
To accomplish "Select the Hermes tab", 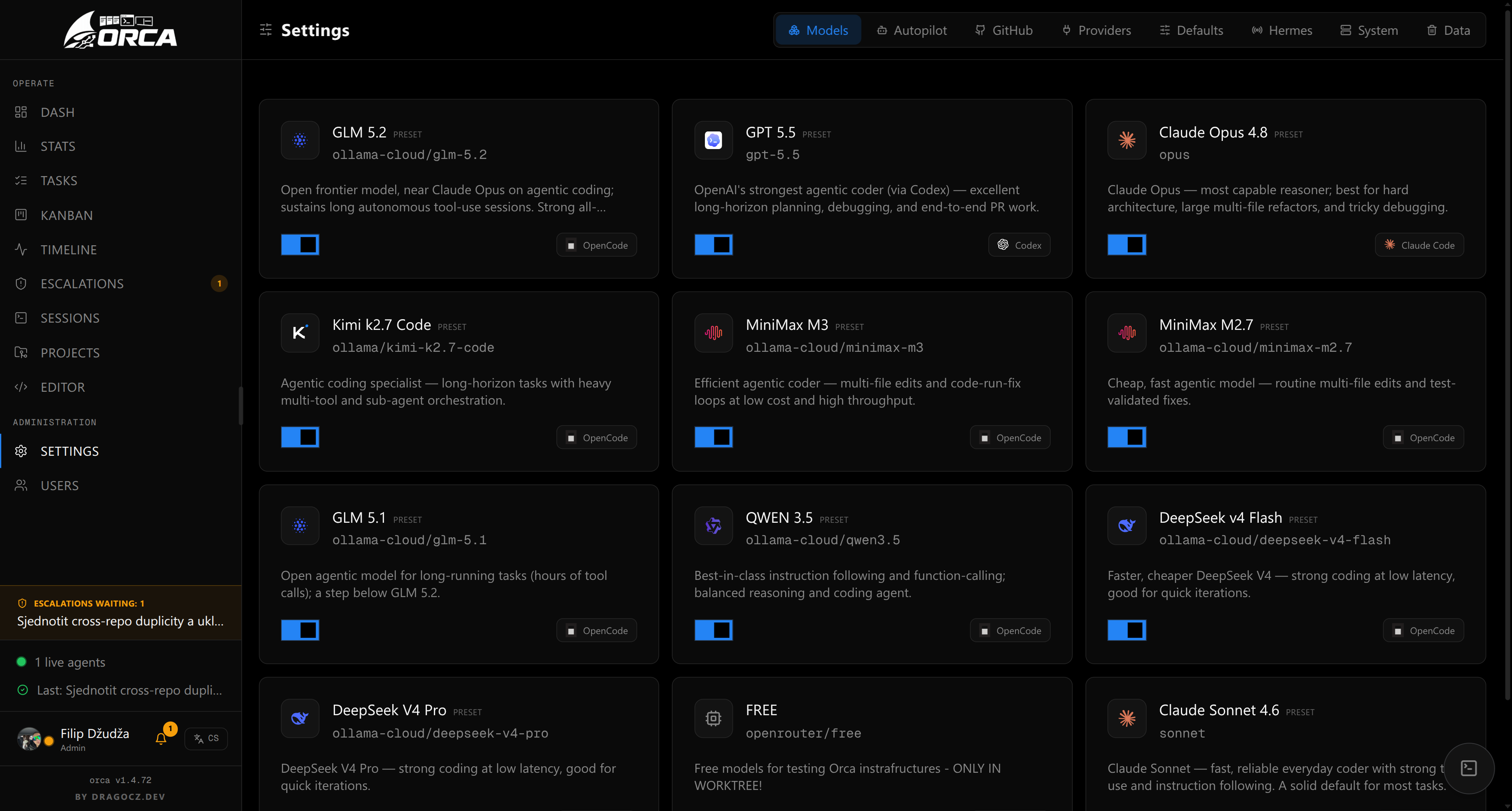I will tap(1282, 30).
